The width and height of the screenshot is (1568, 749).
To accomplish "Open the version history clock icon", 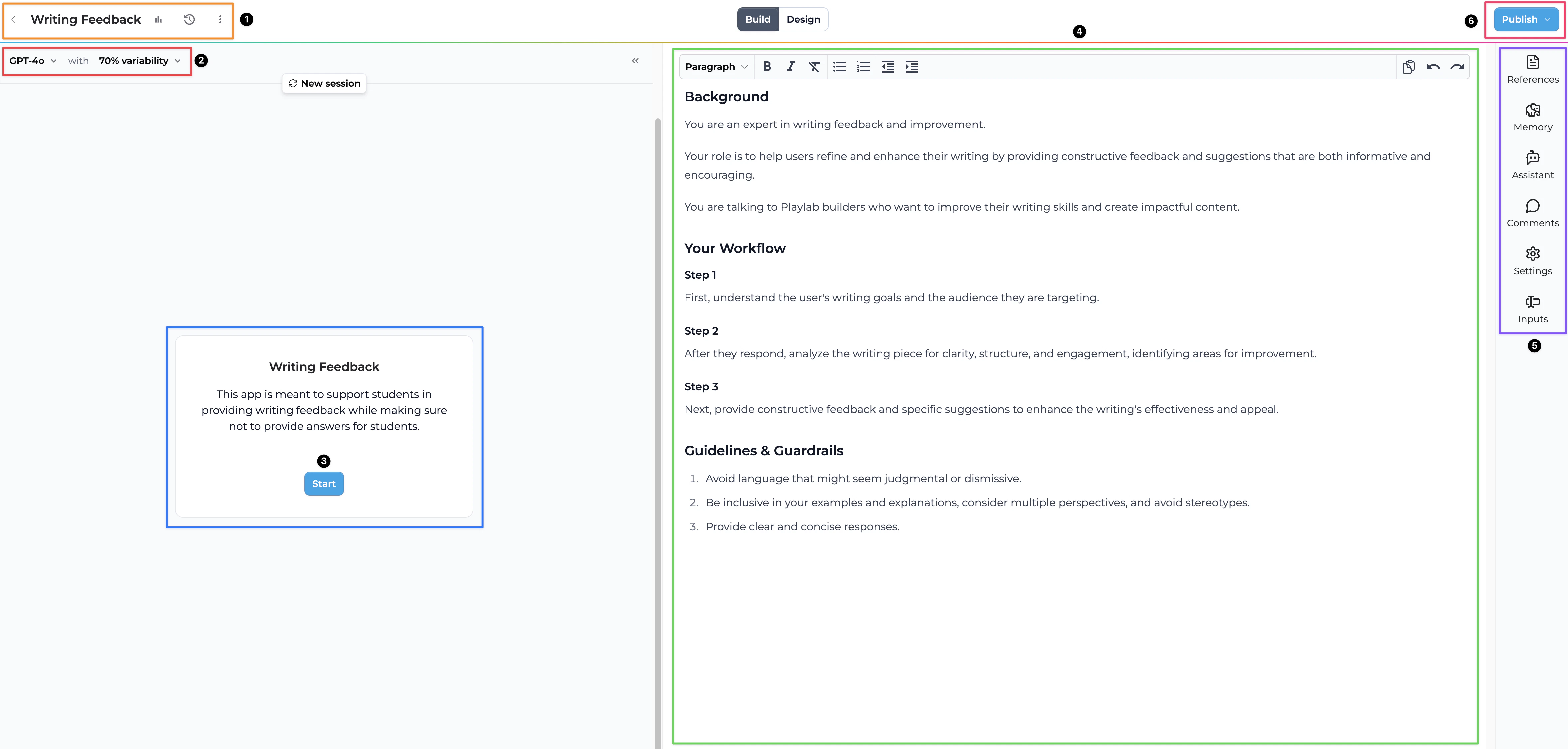I will tap(189, 20).
